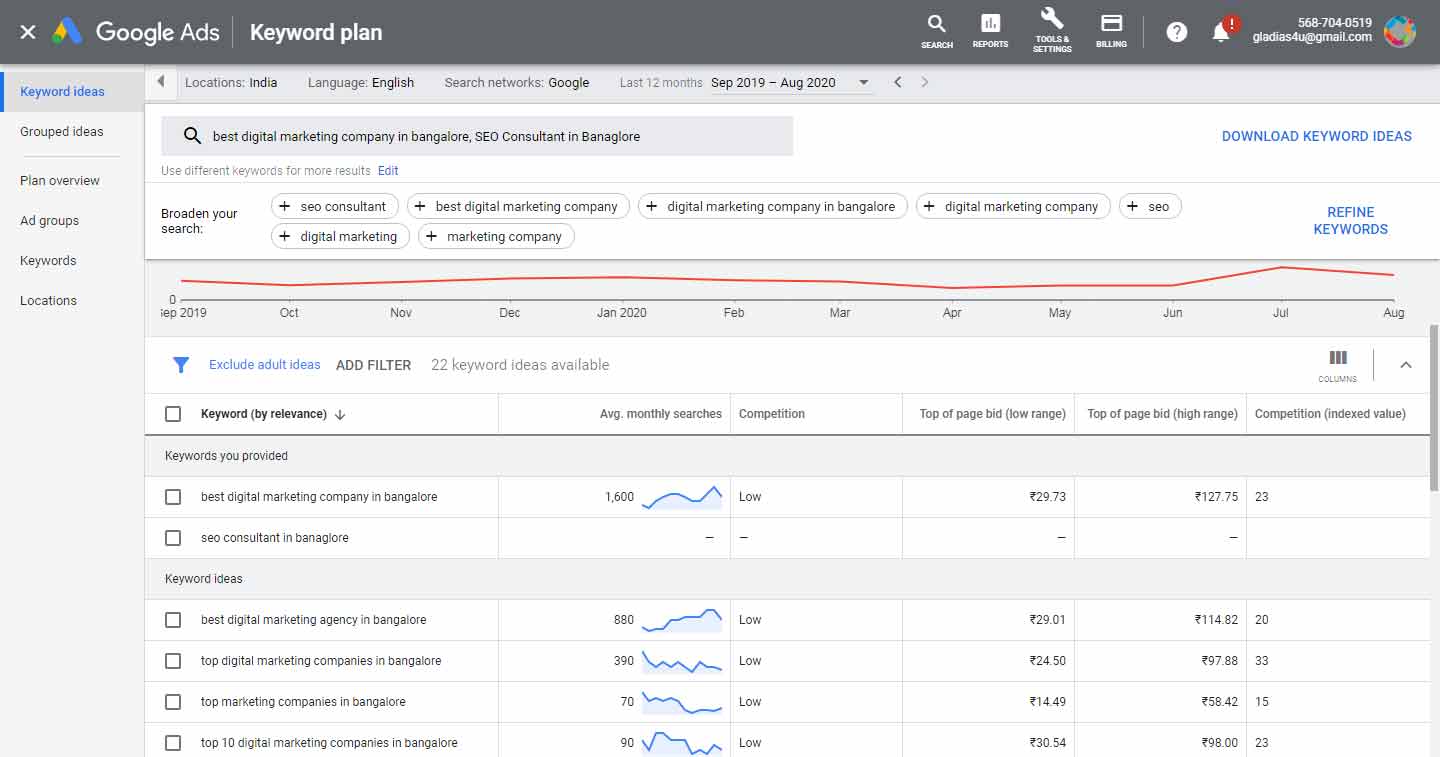Check the checkbox for best digital marketing company in bangalore
The height and width of the screenshot is (757, 1440).
tap(172, 496)
